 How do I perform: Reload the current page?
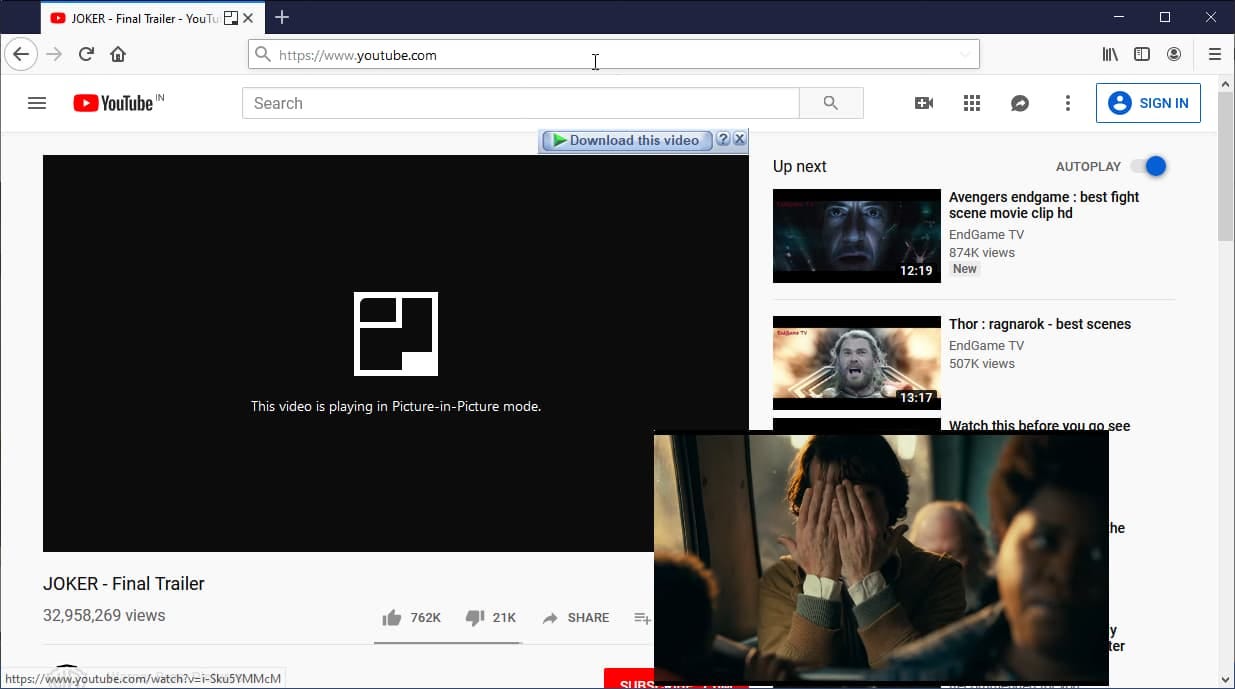[86, 55]
